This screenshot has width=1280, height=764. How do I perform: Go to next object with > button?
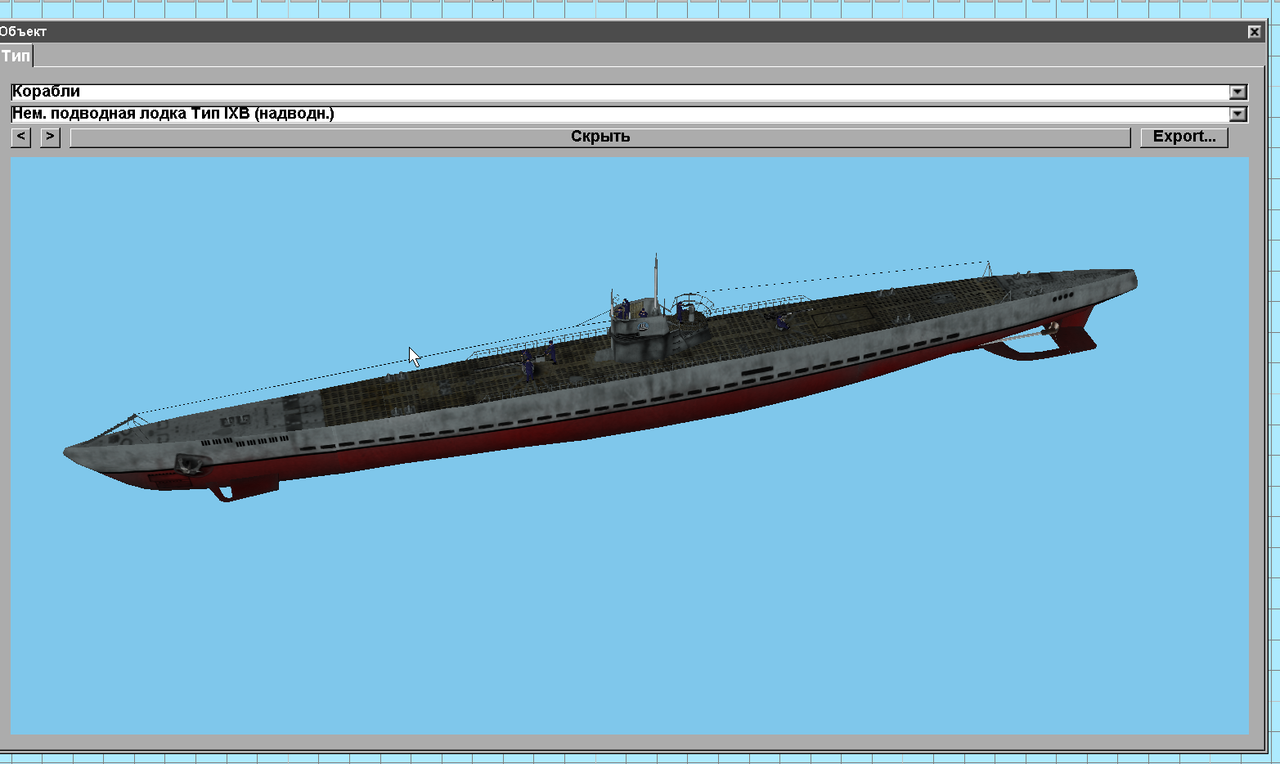click(50, 137)
